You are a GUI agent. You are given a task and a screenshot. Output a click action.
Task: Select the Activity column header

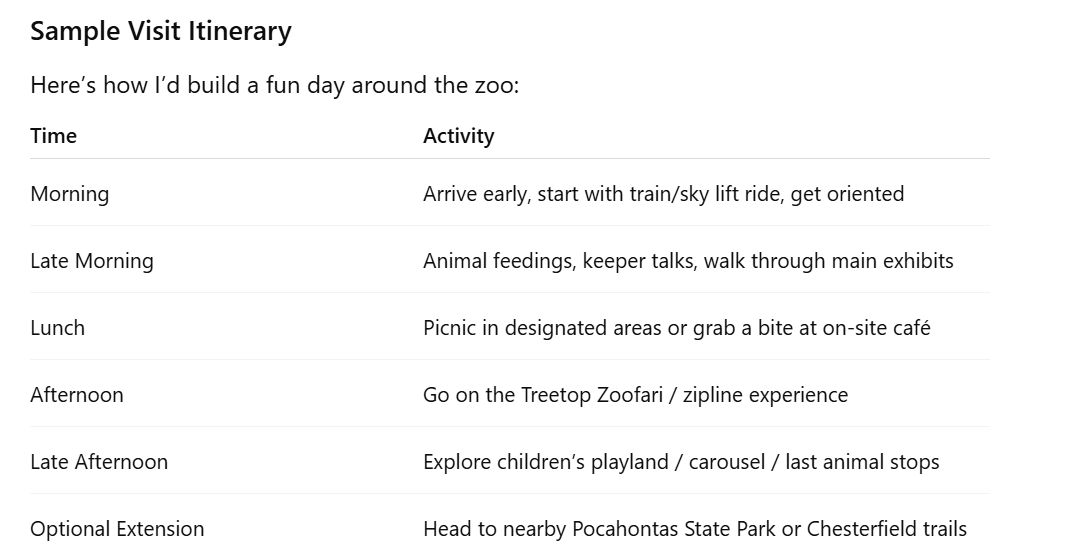pos(459,135)
